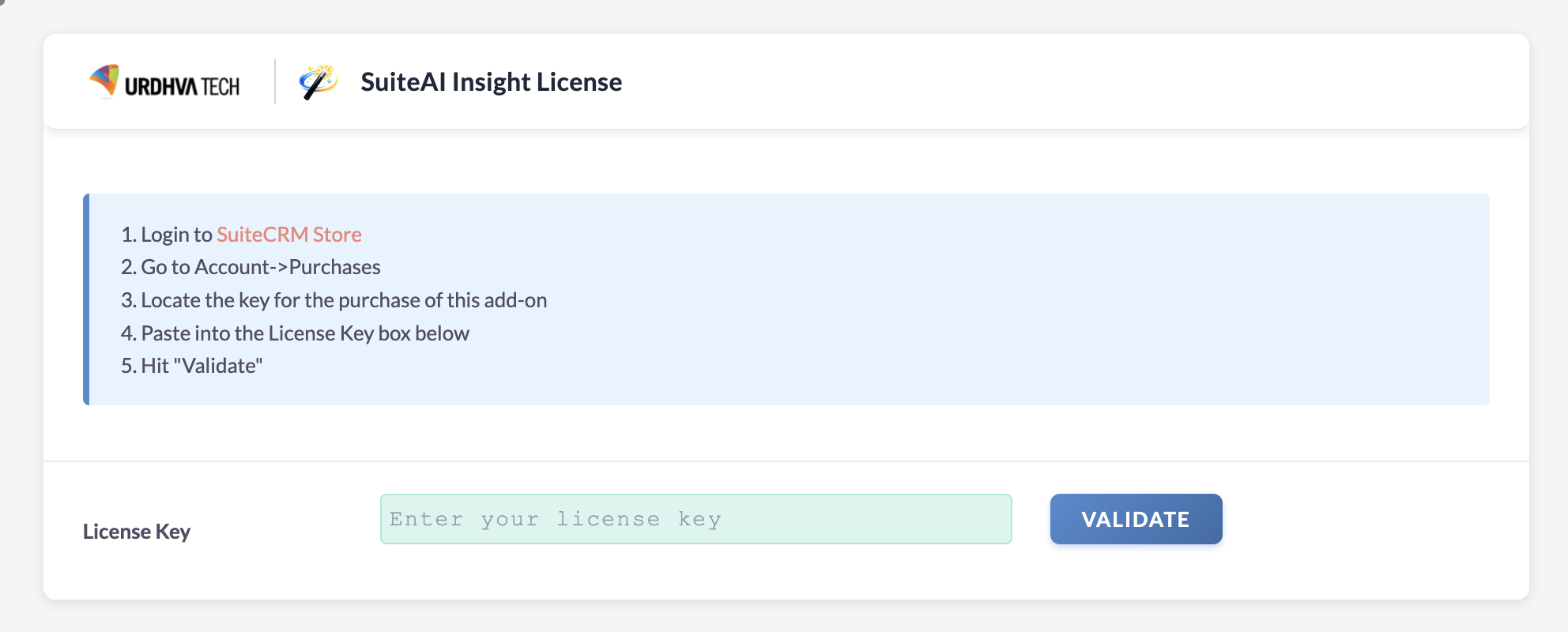Click the horizontal separator above License Key
Image resolution: width=1568 pixels, height=632 pixels.
click(x=786, y=461)
